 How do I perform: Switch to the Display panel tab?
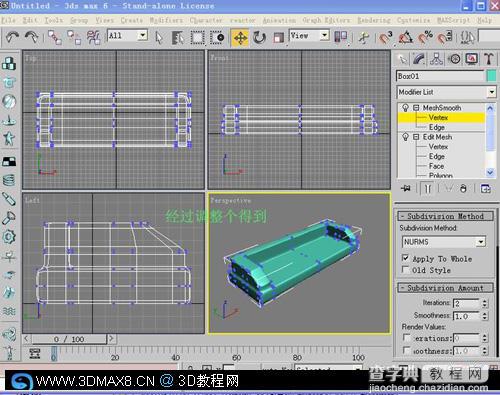471,59
